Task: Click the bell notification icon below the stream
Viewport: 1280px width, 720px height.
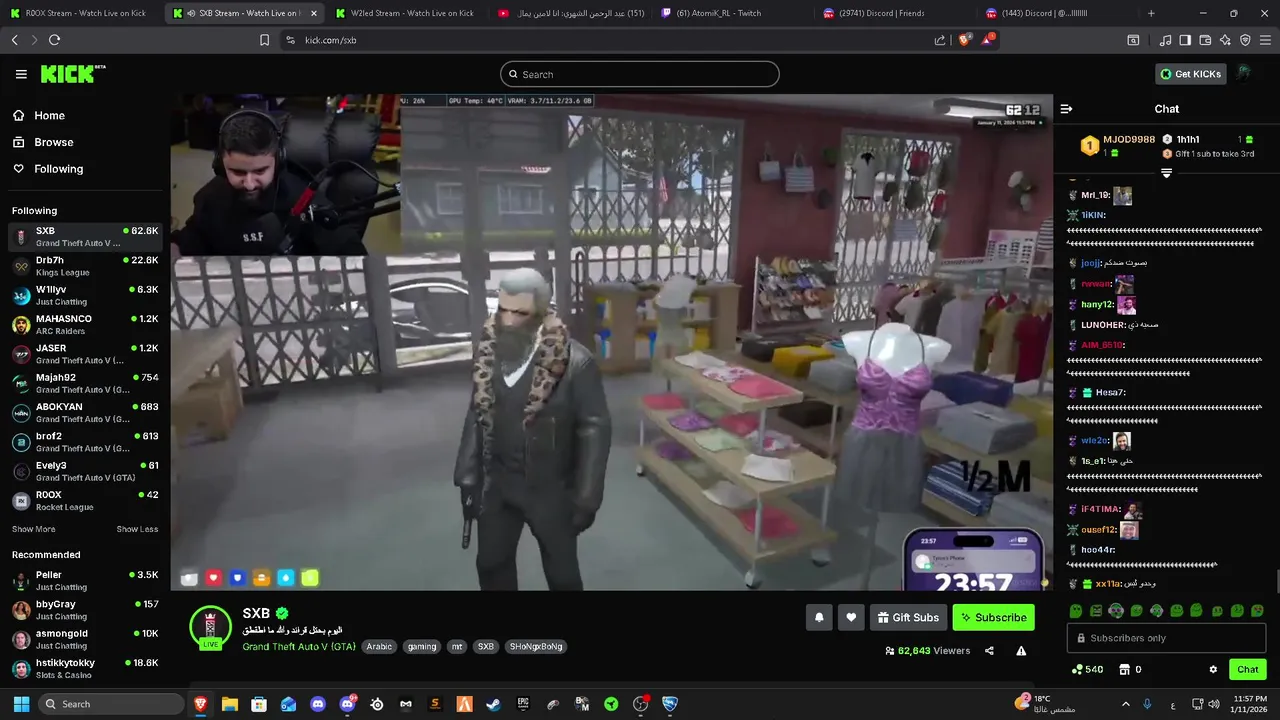Action: (819, 618)
